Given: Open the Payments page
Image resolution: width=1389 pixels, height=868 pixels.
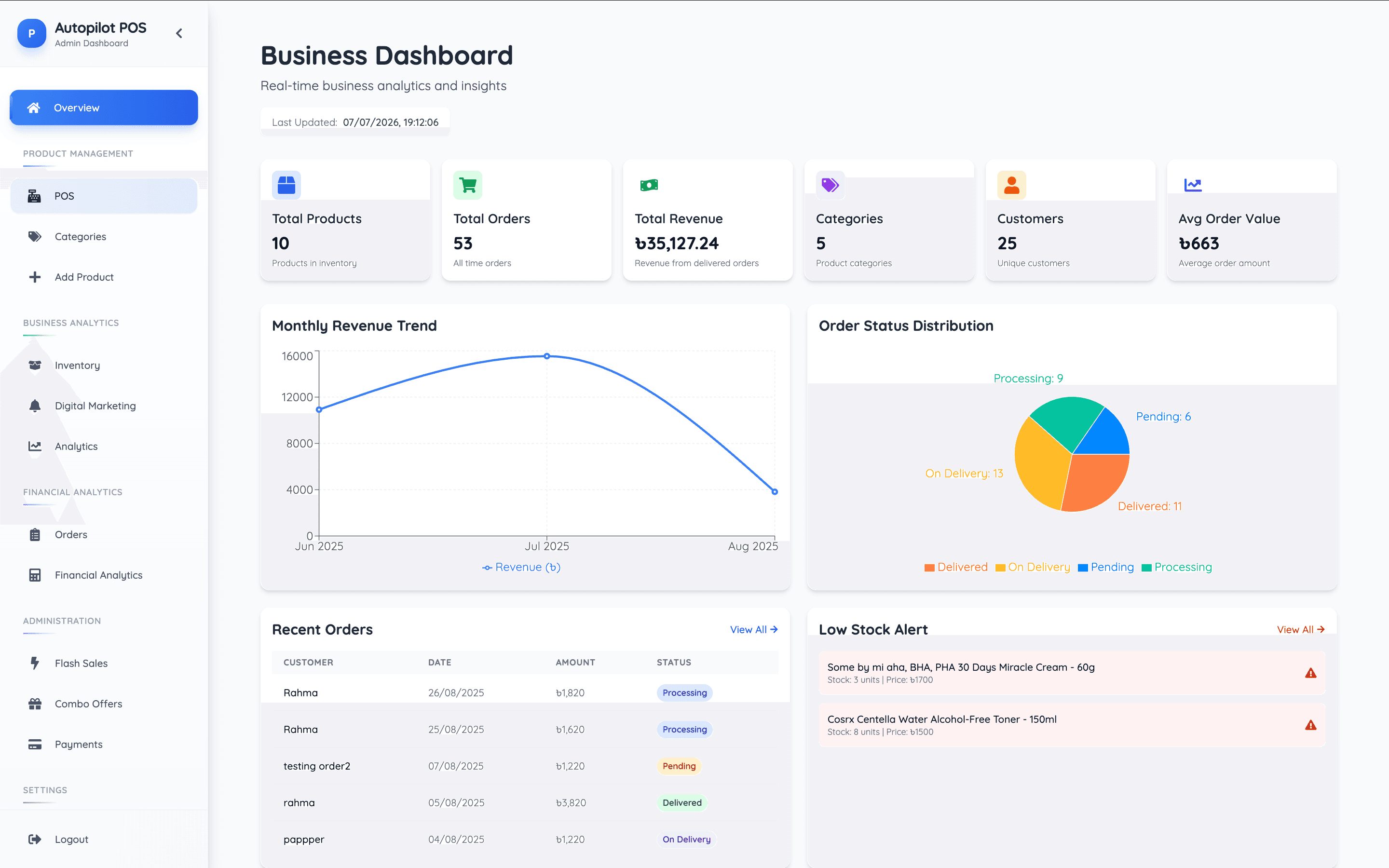Looking at the screenshot, I should tap(104, 744).
